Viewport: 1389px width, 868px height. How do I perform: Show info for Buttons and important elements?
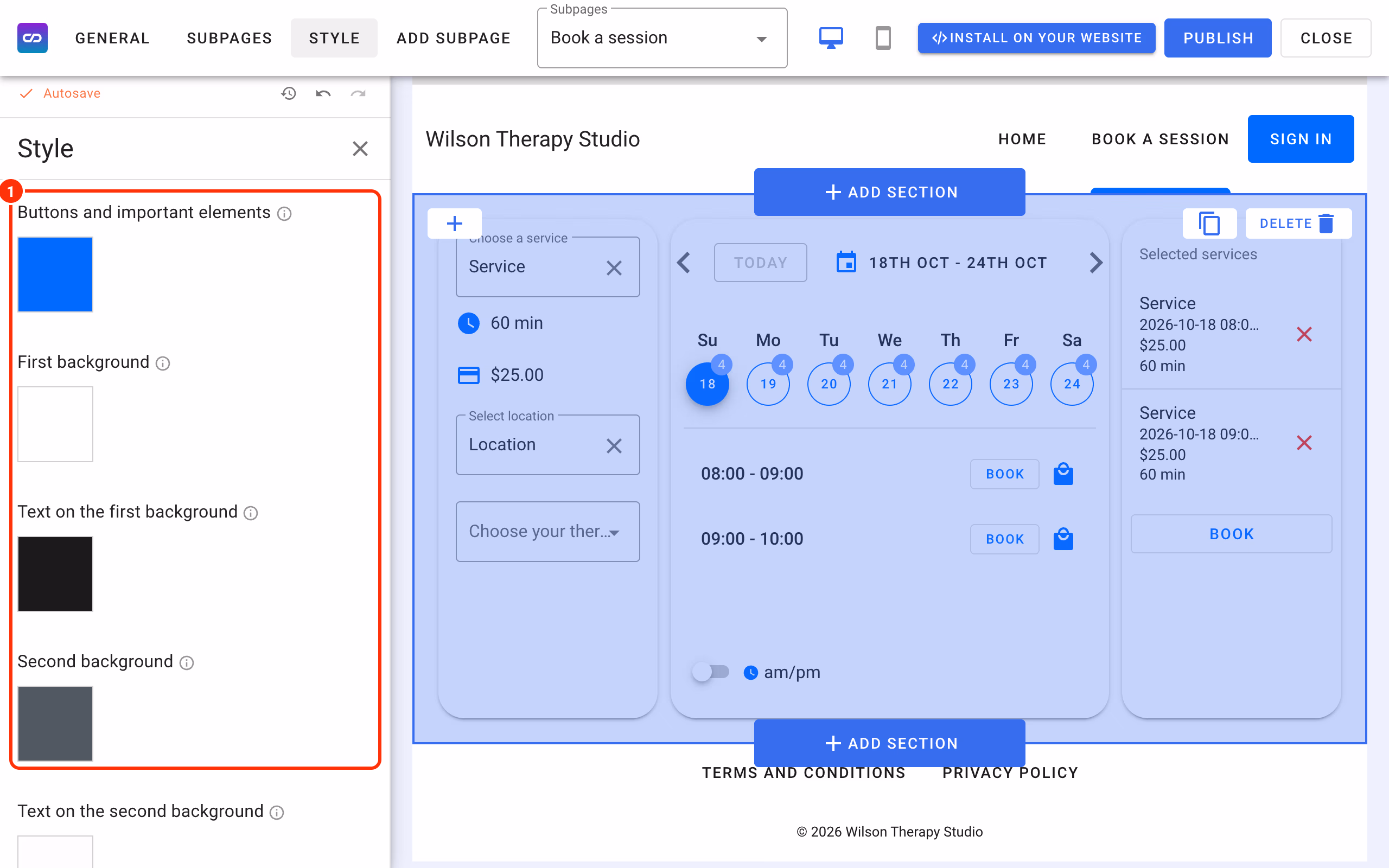point(284,214)
